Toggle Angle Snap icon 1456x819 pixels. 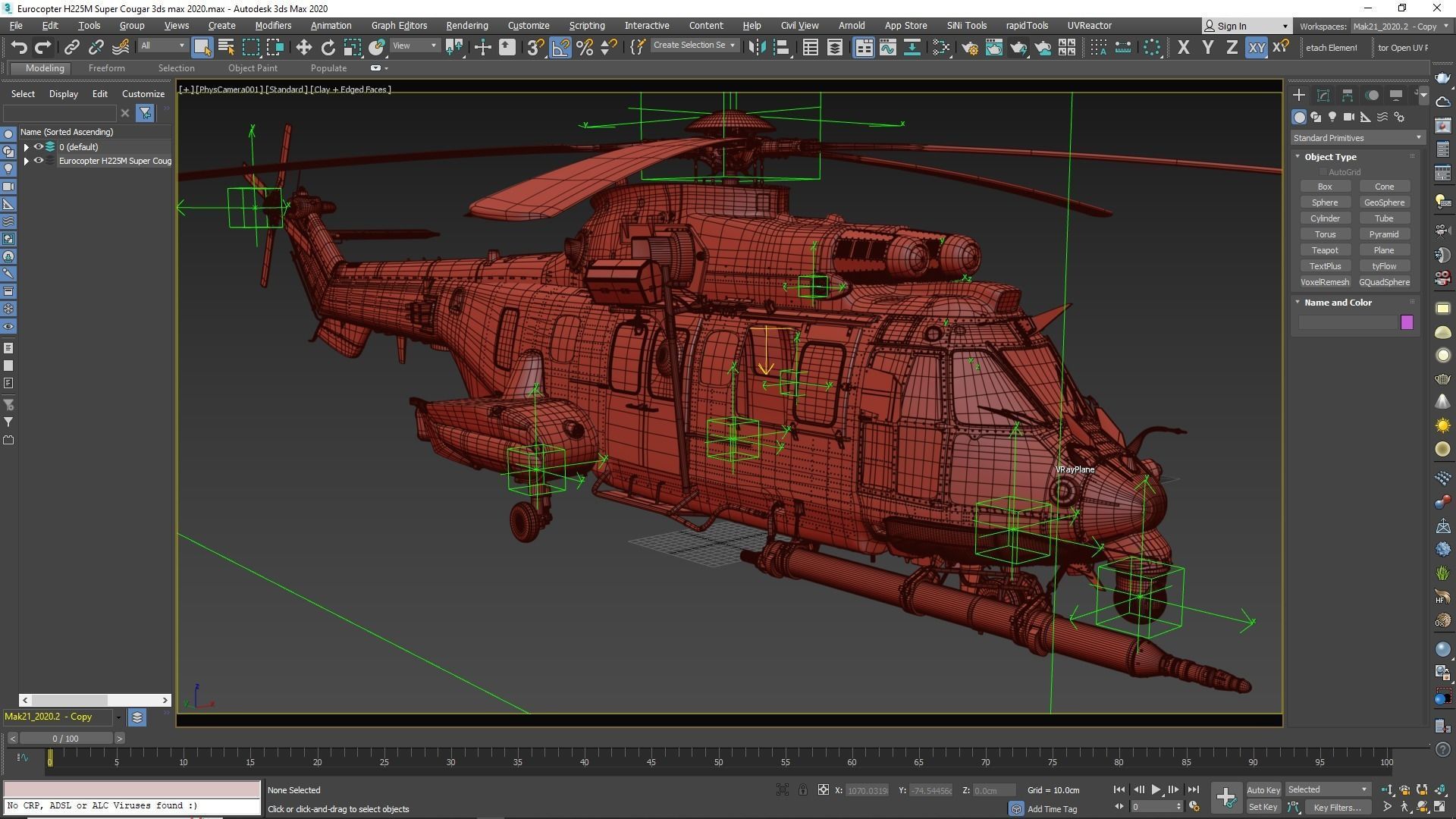click(560, 47)
